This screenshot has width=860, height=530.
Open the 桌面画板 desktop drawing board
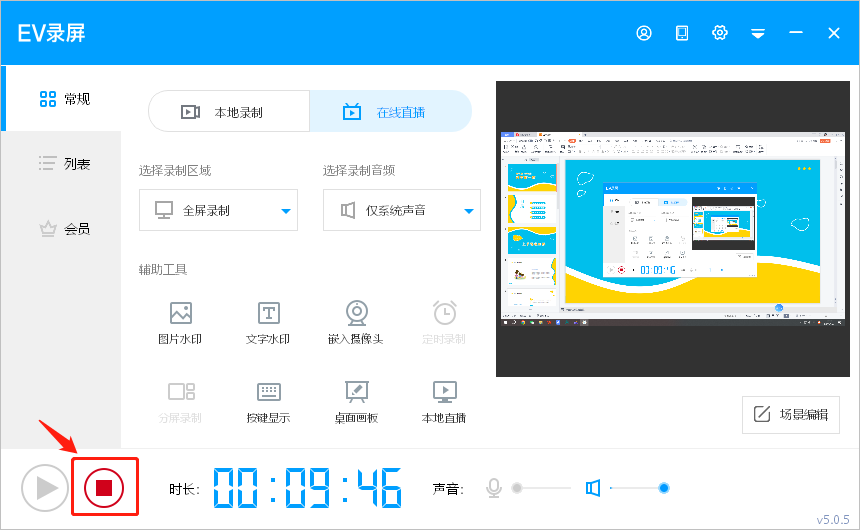click(356, 392)
